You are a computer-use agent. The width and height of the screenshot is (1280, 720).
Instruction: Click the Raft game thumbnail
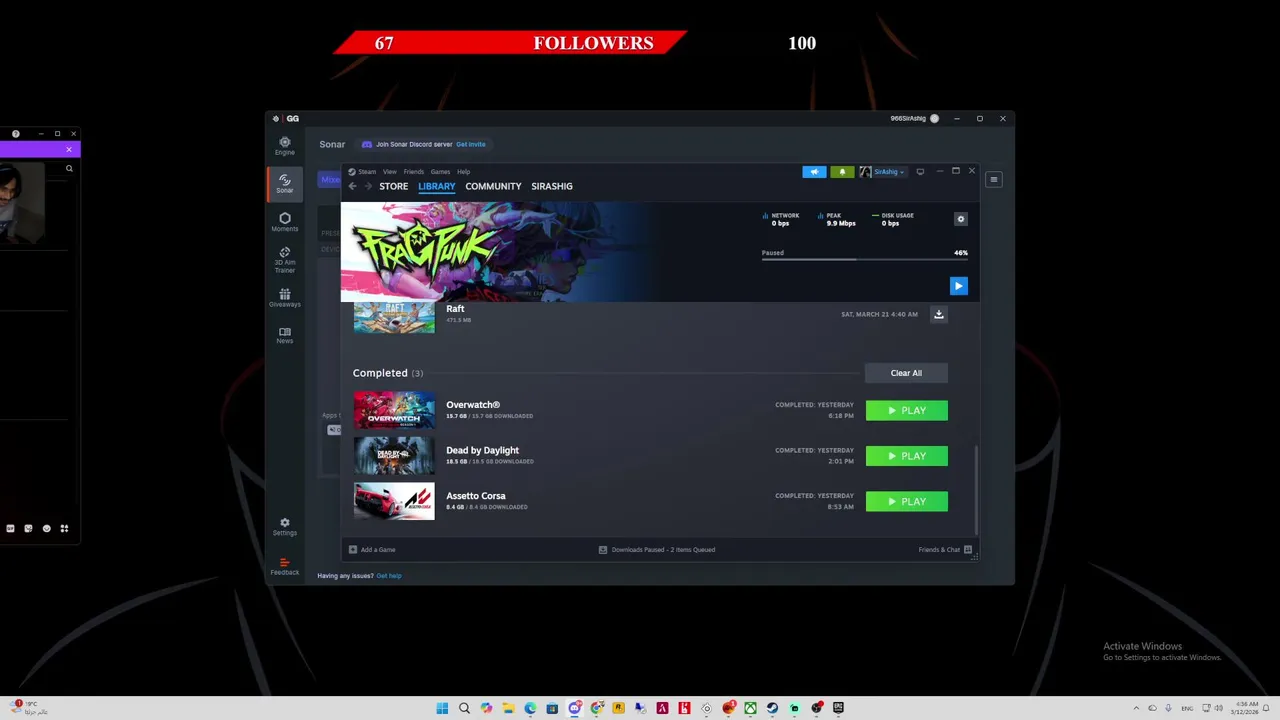[394, 317]
